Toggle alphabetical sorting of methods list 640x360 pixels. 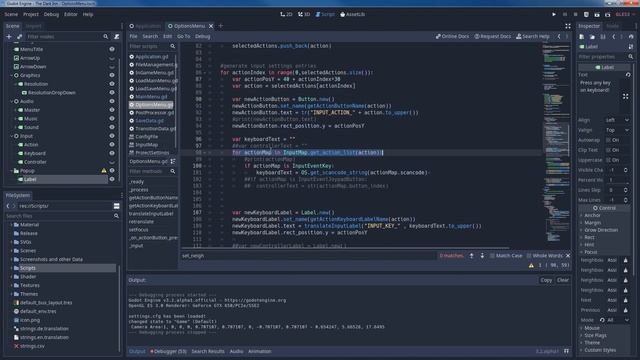[x=173, y=162]
